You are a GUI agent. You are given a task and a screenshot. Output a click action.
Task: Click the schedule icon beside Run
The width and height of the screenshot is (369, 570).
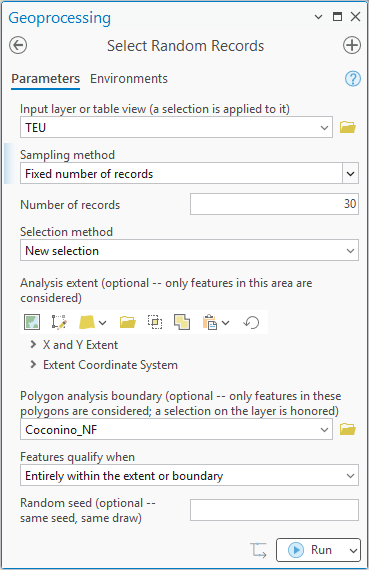pos(258,550)
